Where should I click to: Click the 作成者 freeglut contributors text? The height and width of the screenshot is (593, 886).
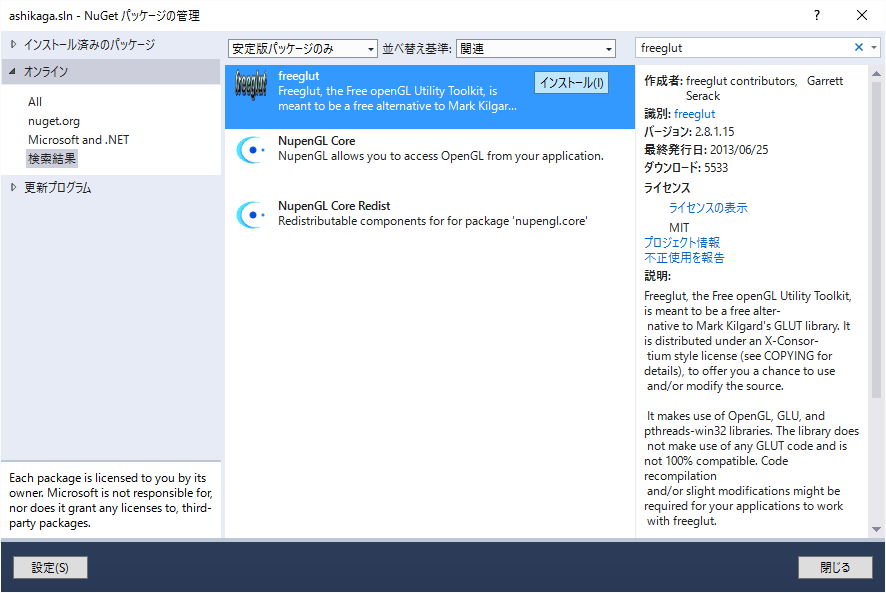[x=744, y=88]
